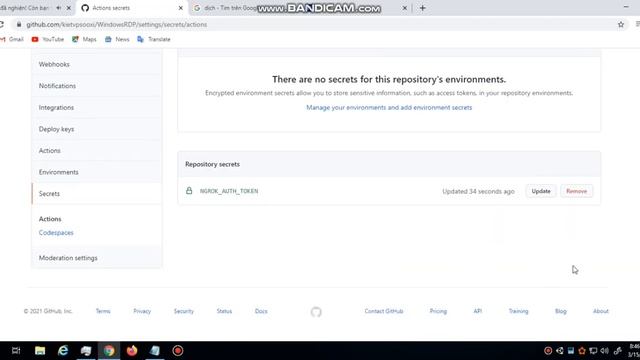Click the Repository secrets heading
Image resolution: width=640 pixels, height=360 pixels.
[x=212, y=164]
